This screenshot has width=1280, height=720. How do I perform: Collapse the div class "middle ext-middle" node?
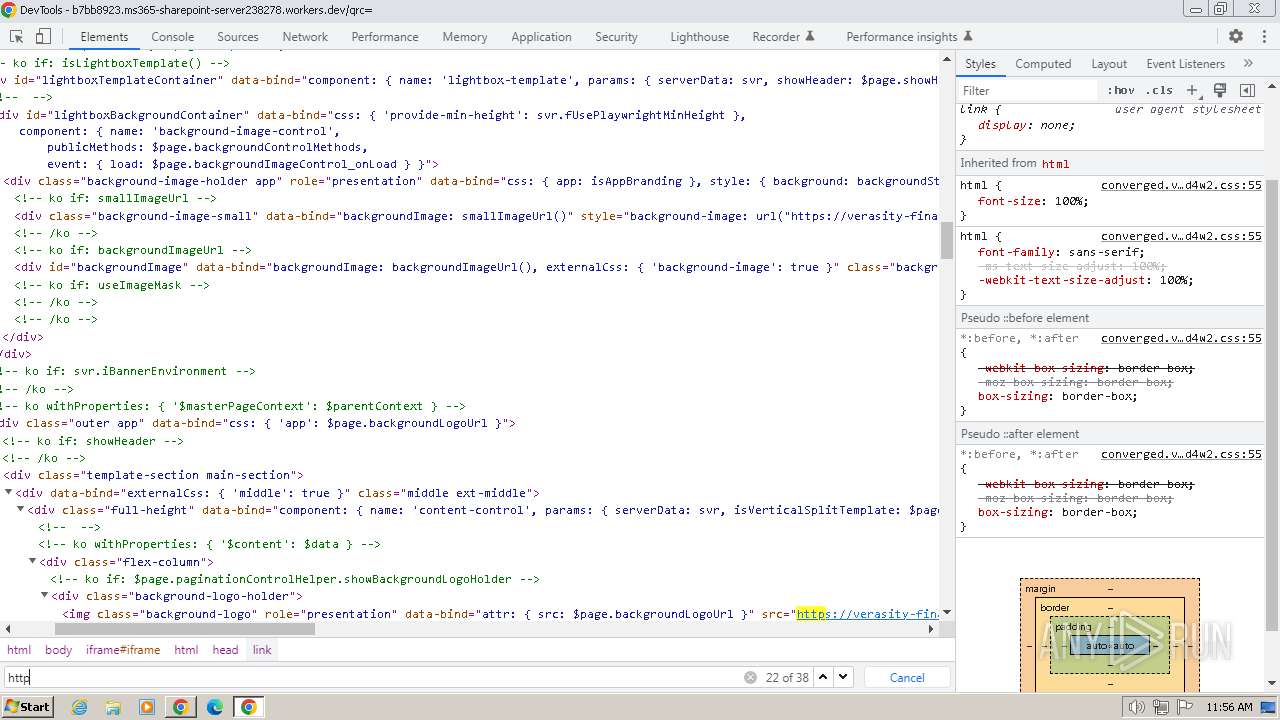tap(9, 492)
